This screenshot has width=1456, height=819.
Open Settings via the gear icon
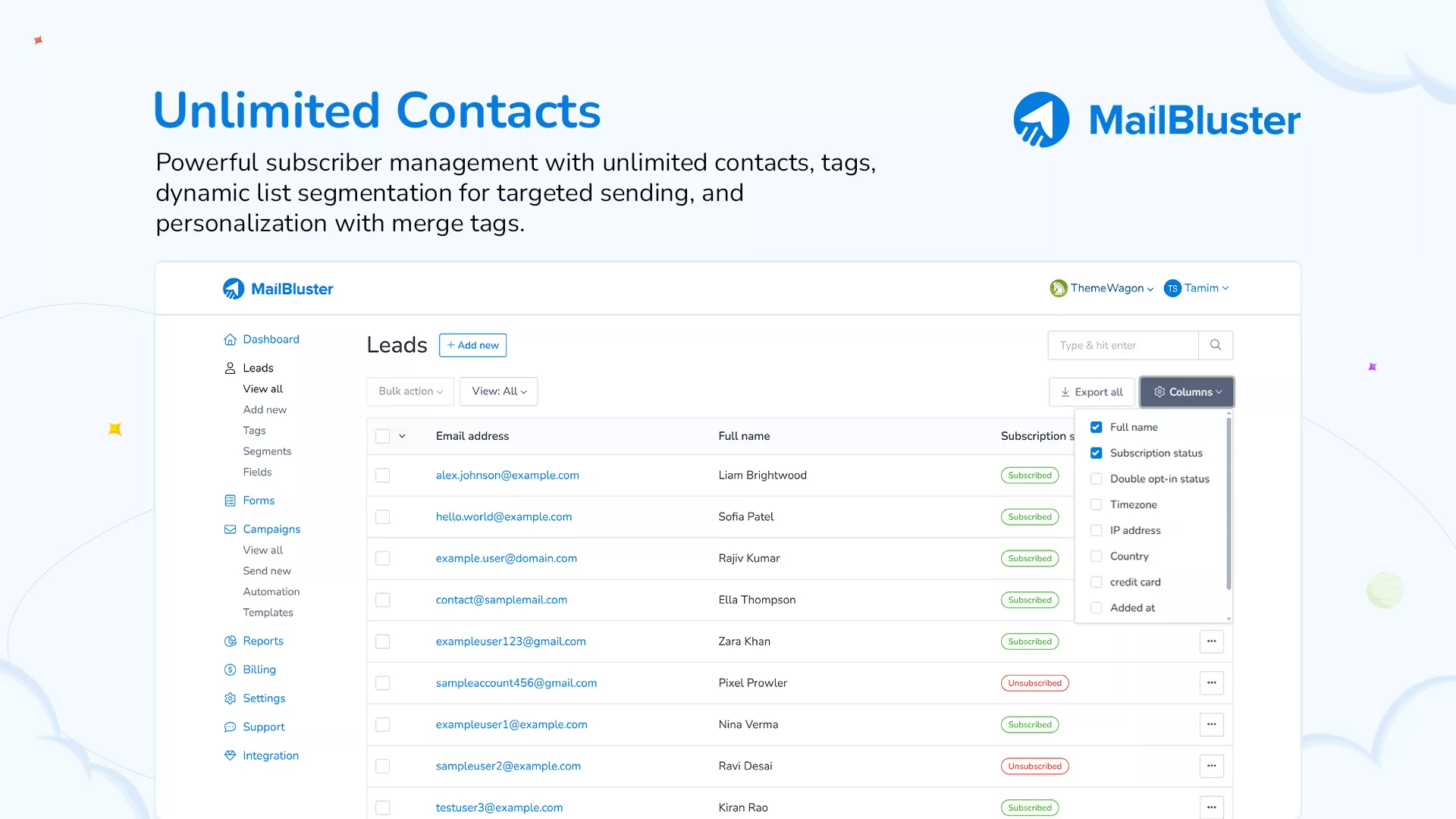[x=230, y=698]
